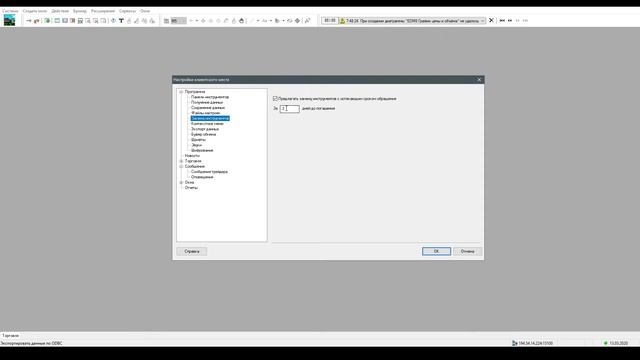Collapse the Сообщения tree node

[181, 166]
